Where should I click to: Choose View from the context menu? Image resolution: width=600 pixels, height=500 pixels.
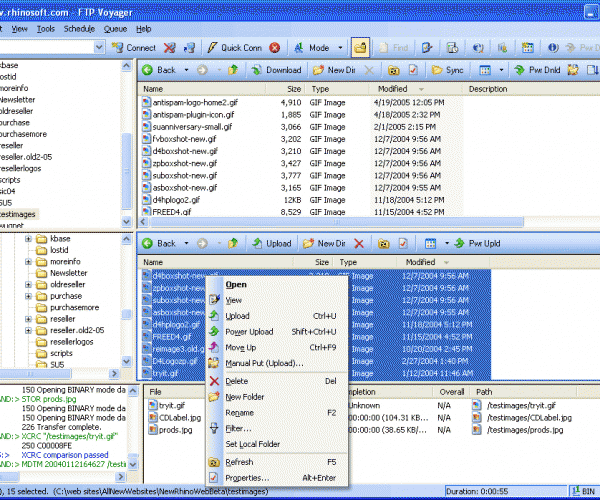(277, 300)
